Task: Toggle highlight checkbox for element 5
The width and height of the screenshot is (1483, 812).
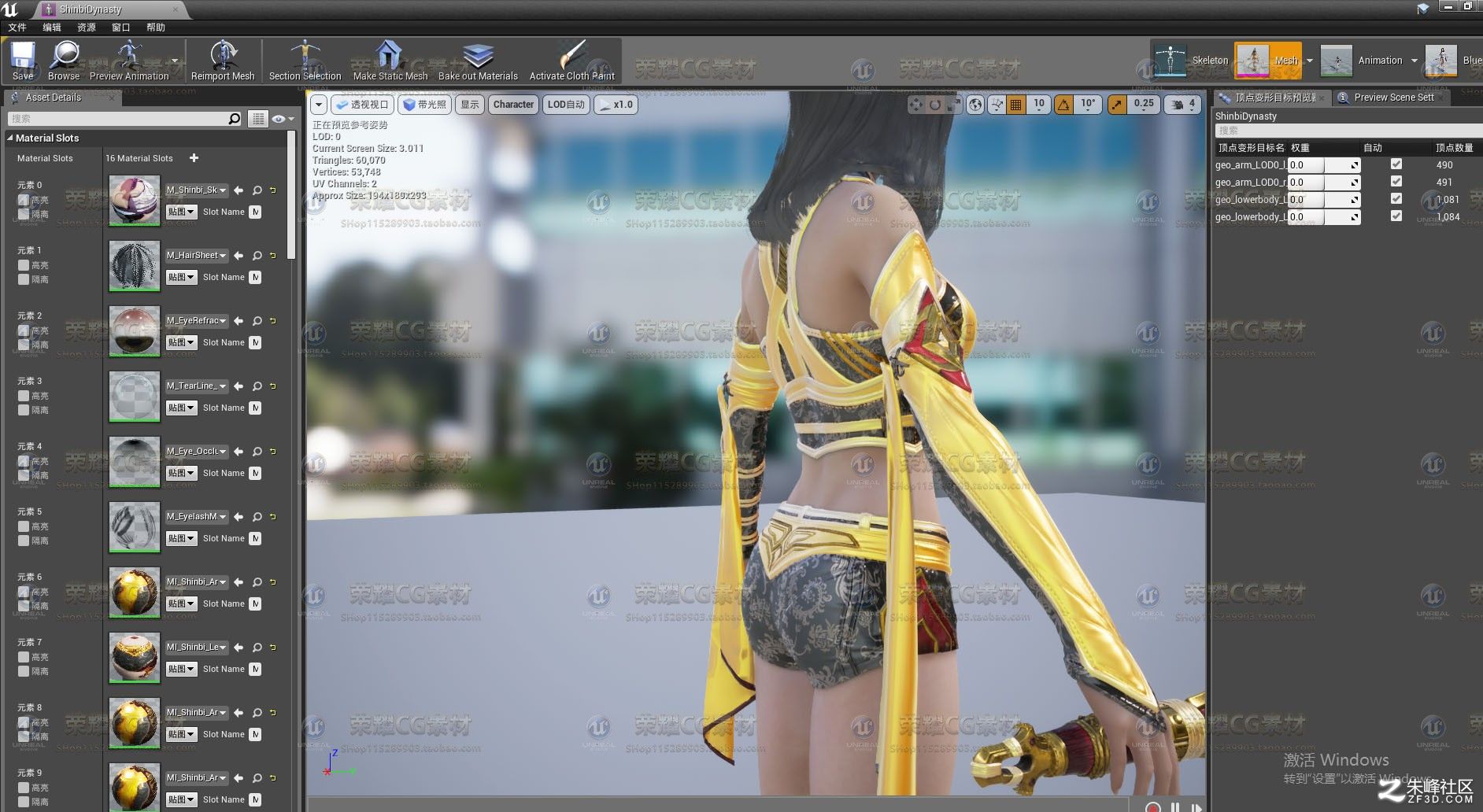Action: tap(24, 526)
